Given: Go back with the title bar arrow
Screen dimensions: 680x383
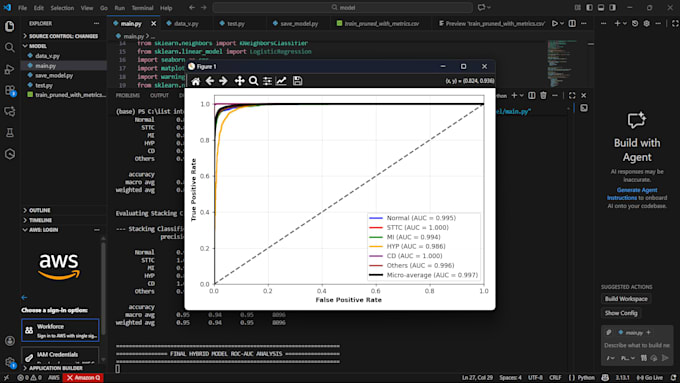Looking at the screenshot, I should (192, 7).
